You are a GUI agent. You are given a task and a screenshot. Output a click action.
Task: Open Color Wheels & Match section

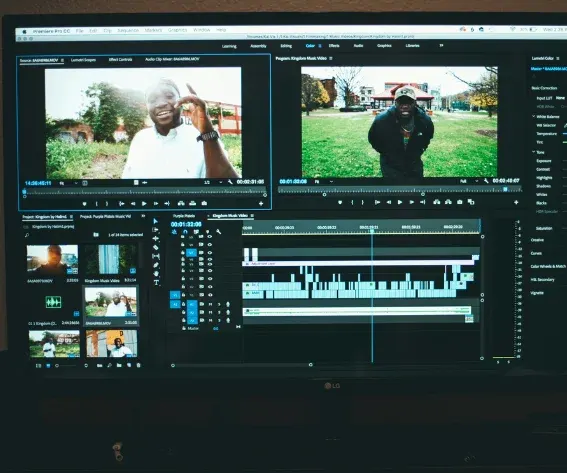point(547,267)
